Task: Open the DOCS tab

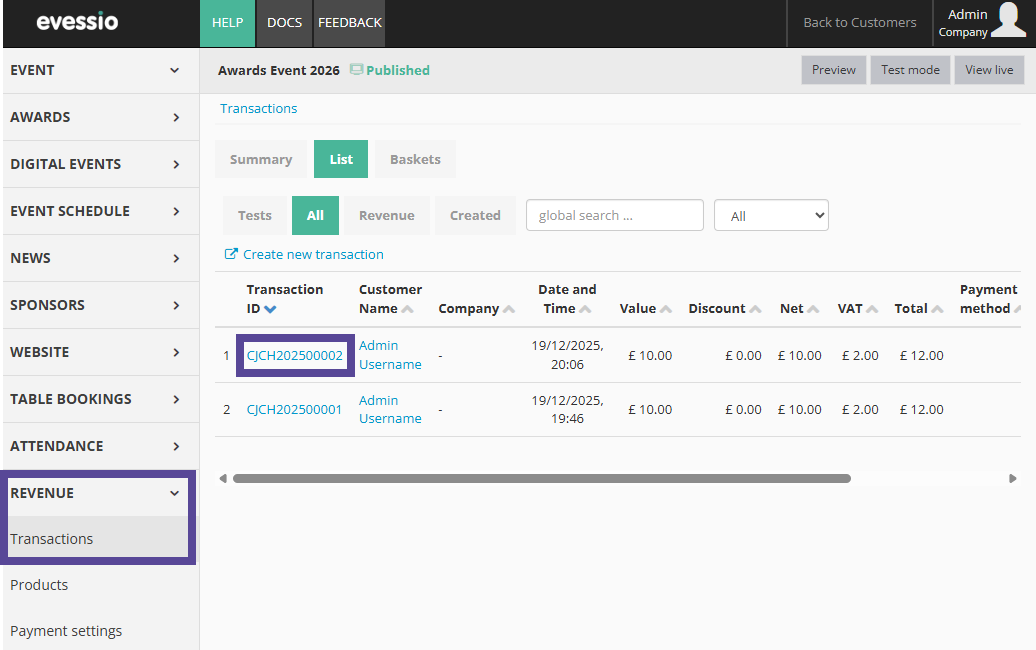Action: pyautogui.click(x=284, y=23)
